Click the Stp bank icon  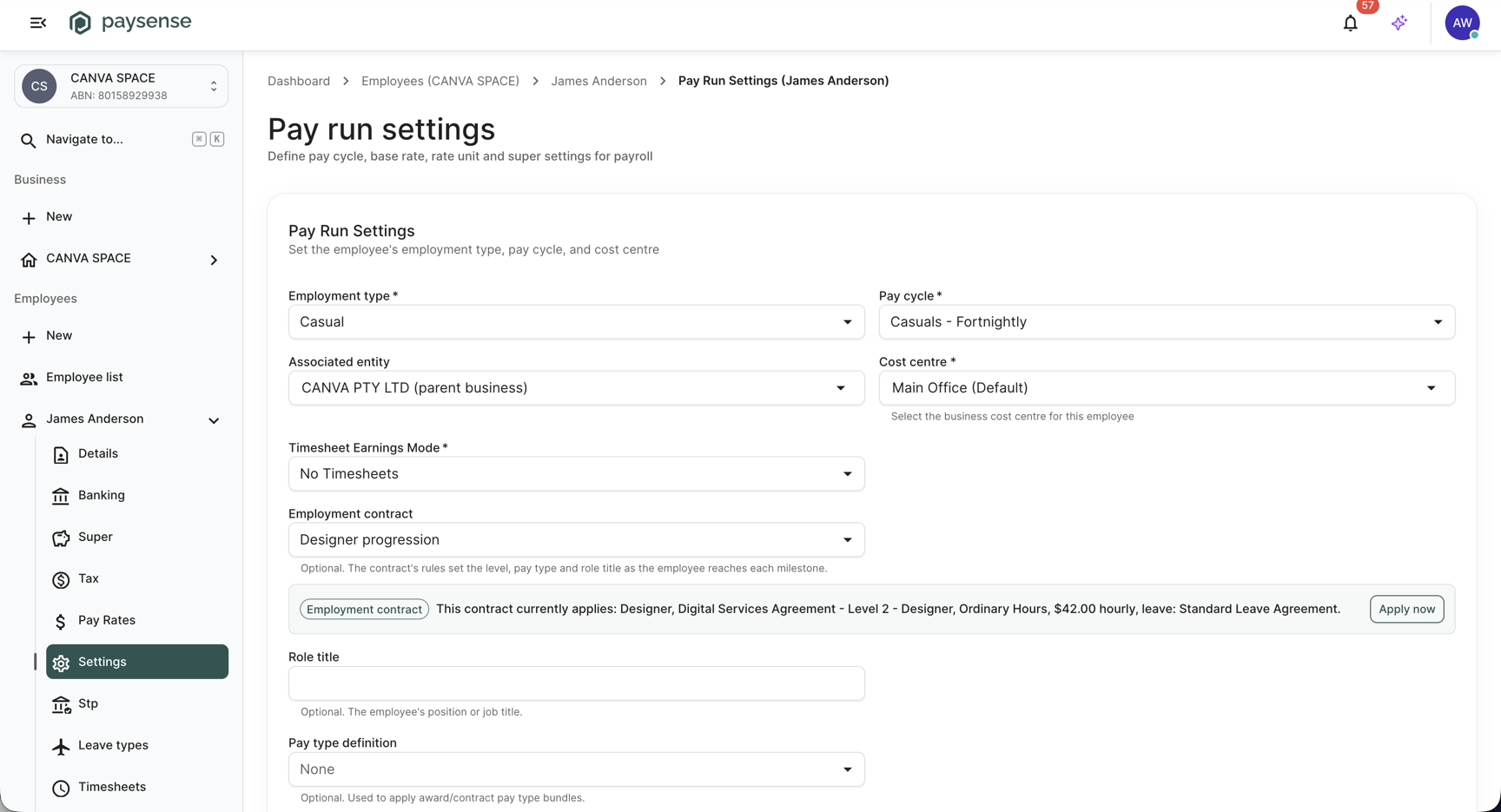[61, 705]
